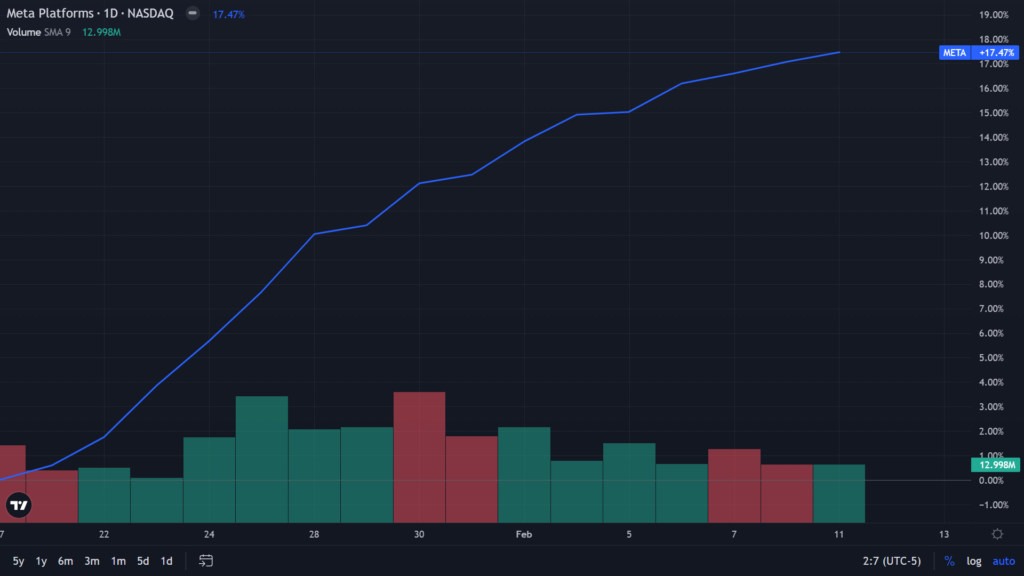The width and height of the screenshot is (1024, 576).
Task: Select the 5y time range
Action: pyautogui.click(x=18, y=561)
